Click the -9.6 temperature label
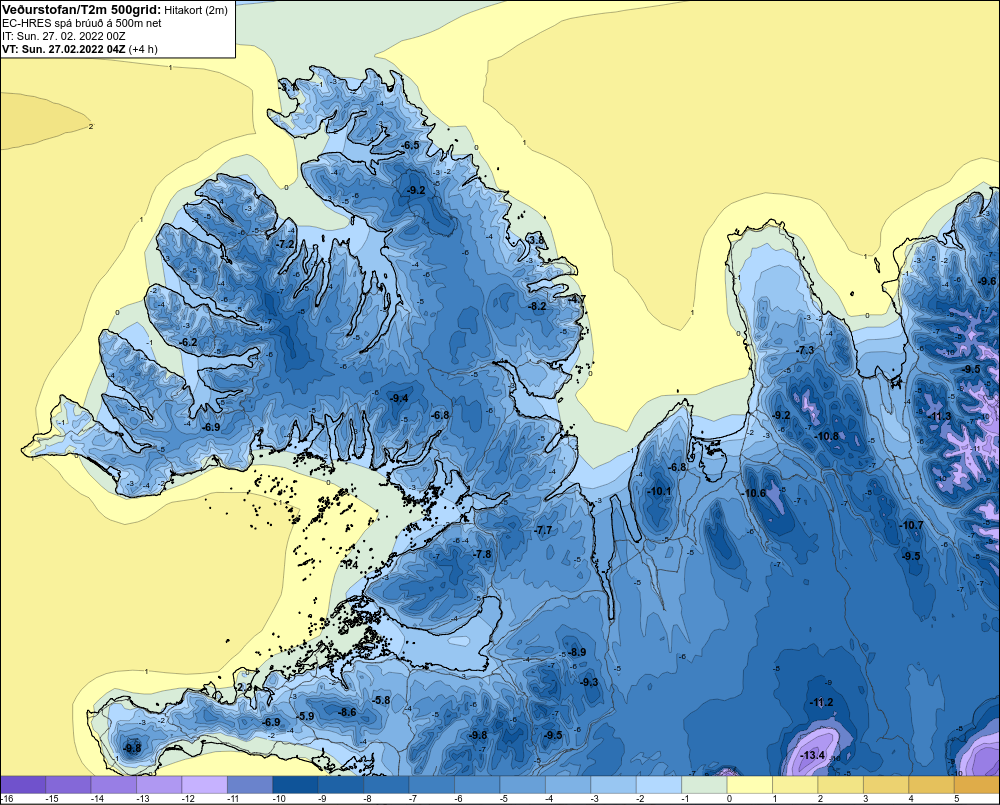 (x=987, y=281)
